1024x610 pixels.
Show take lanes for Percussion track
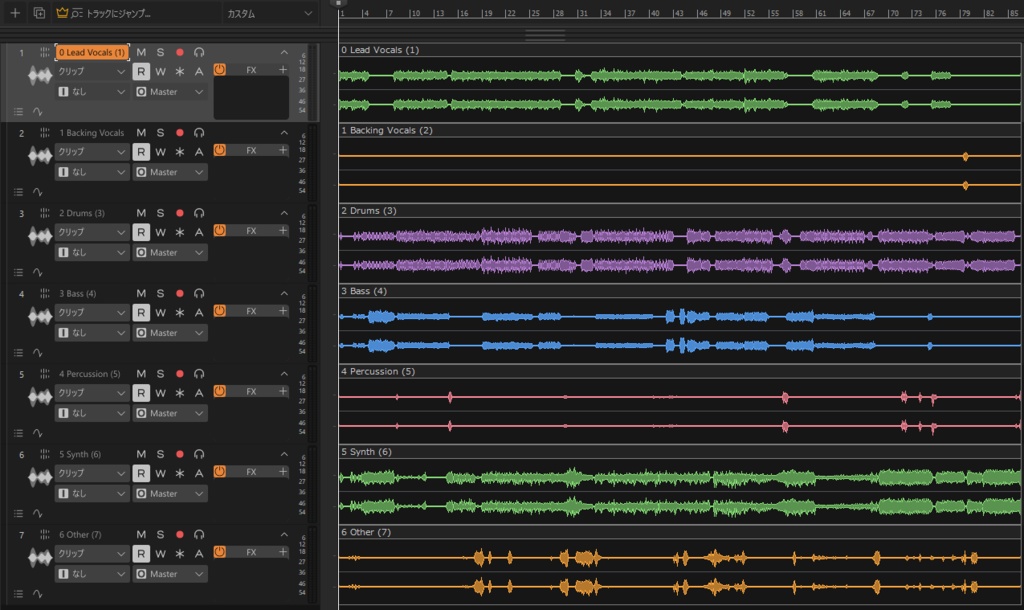click(18, 433)
